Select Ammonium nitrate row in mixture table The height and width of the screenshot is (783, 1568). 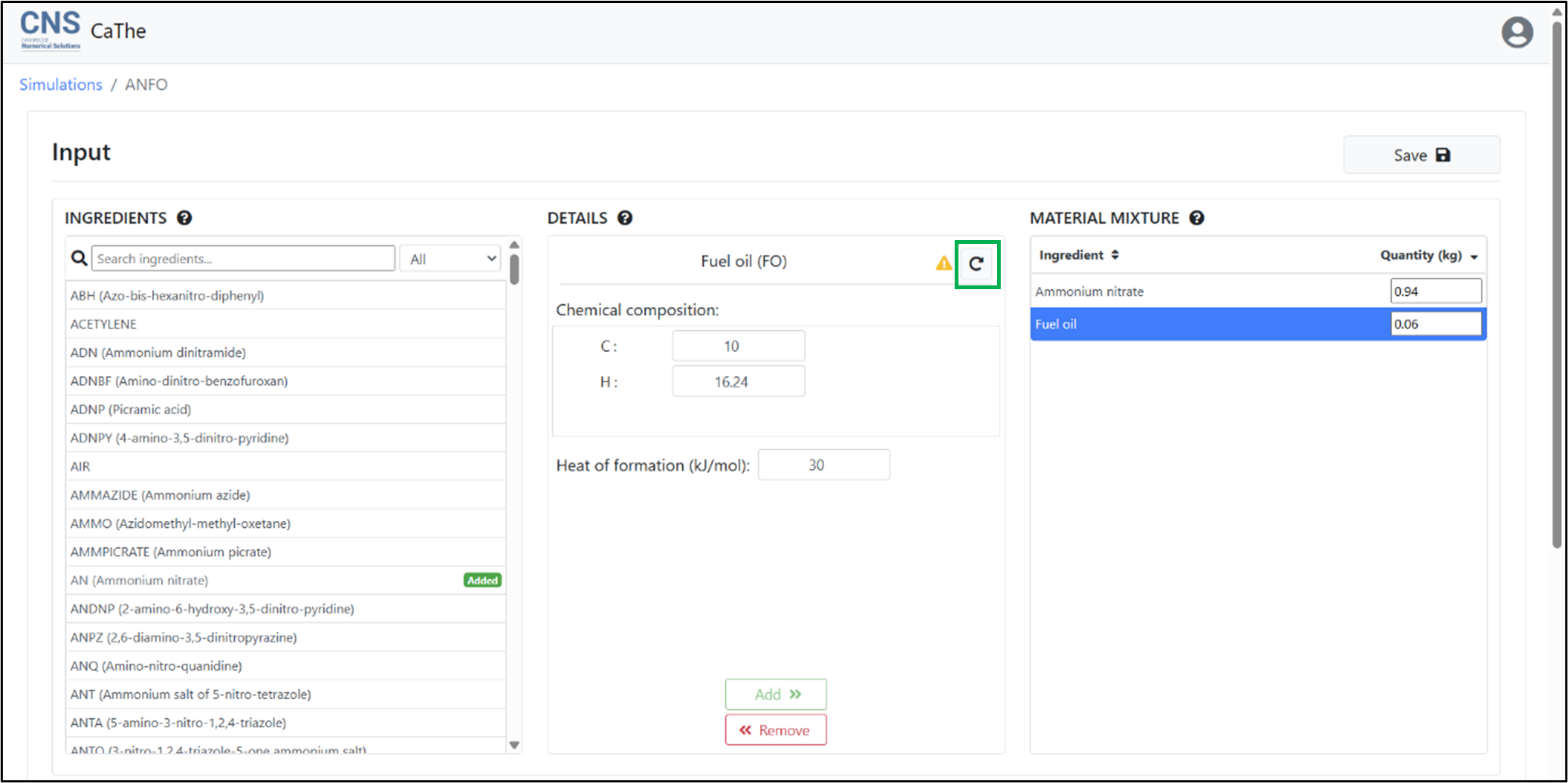1089,291
